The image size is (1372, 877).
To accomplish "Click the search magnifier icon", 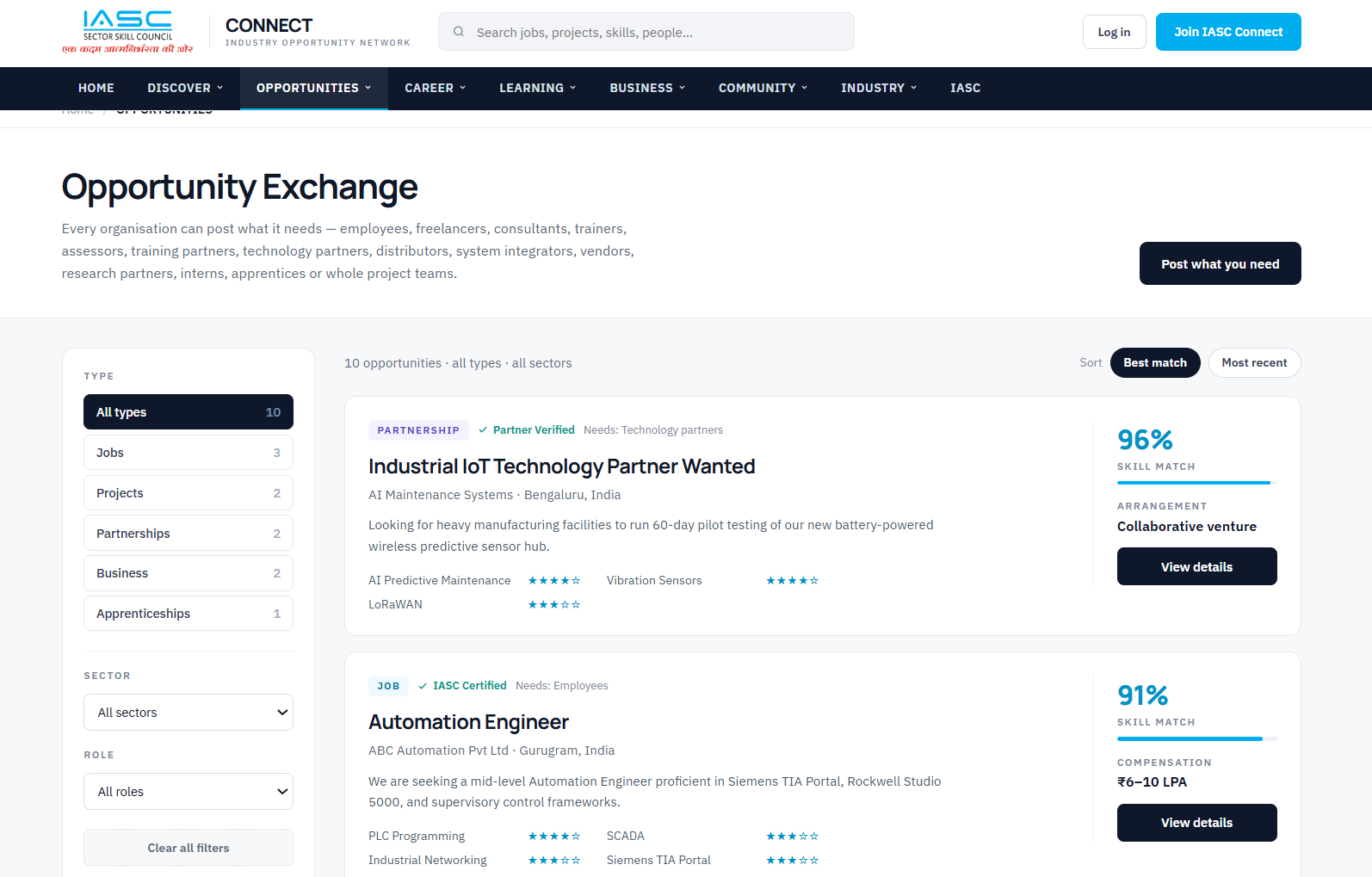I will 459,32.
